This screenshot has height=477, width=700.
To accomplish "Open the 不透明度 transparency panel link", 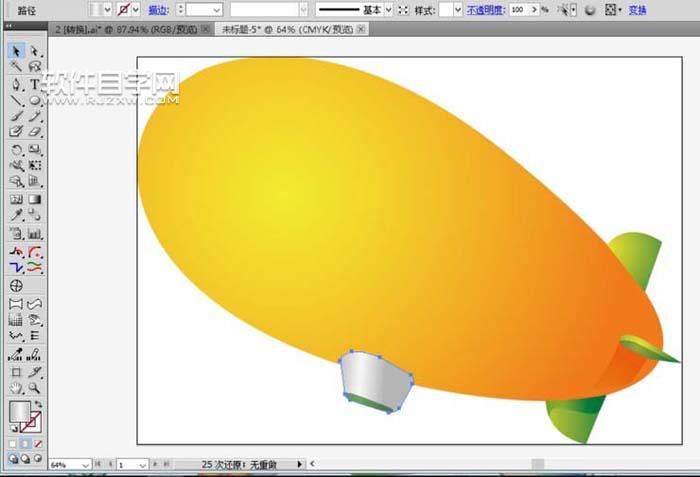I will (485, 10).
